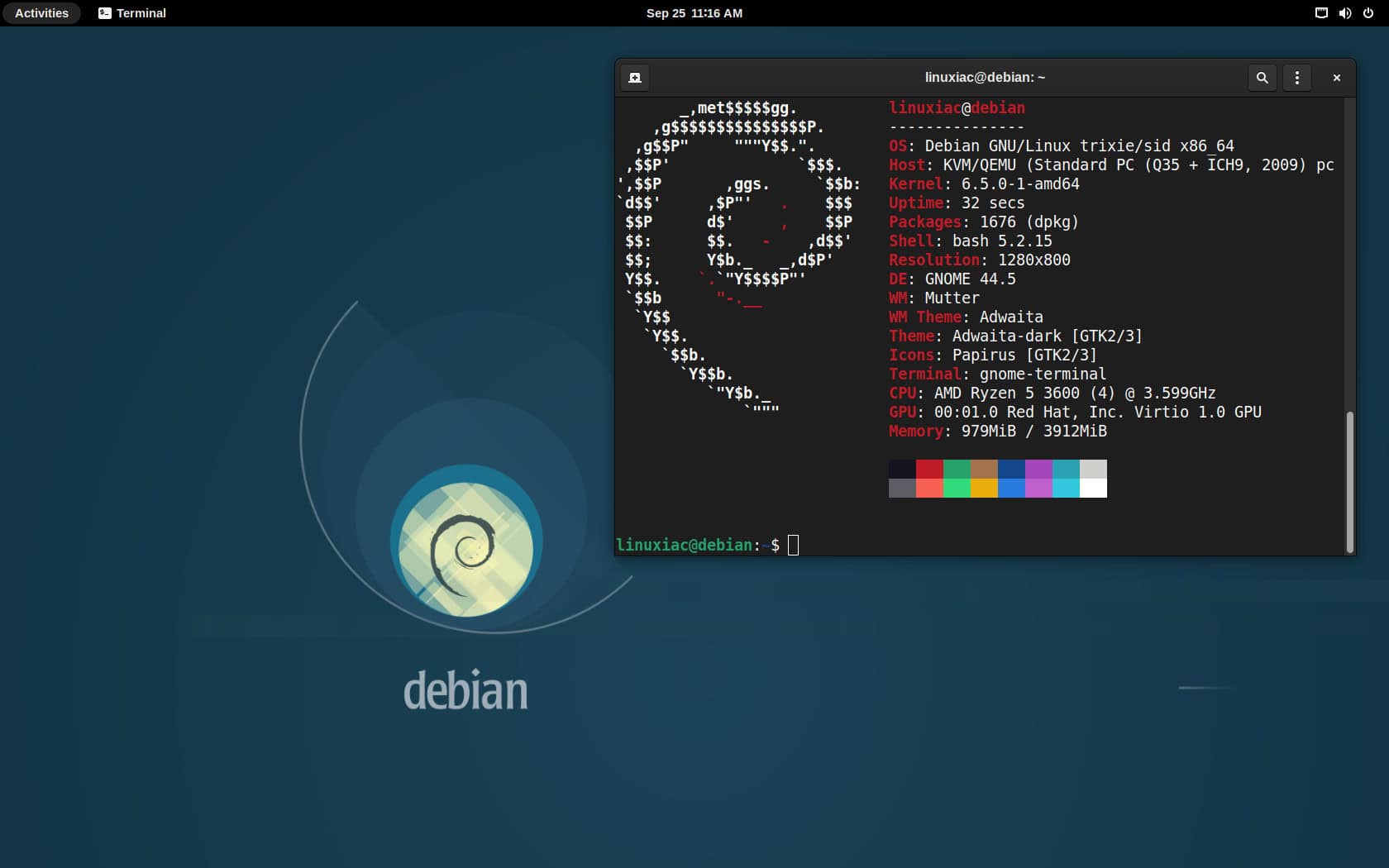Click the volume speaker icon in the tray
The image size is (1389, 868).
(x=1345, y=13)
